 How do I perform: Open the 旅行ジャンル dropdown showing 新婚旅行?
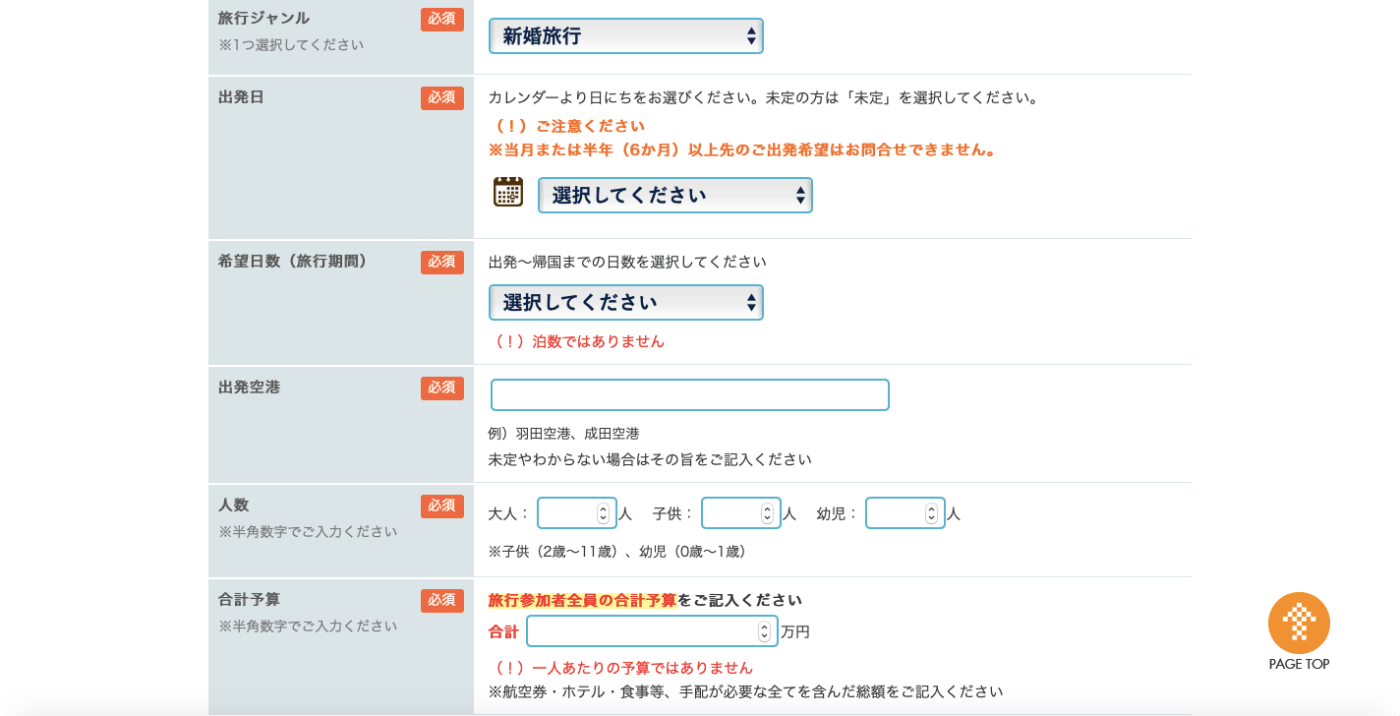[x=625, y=36]
